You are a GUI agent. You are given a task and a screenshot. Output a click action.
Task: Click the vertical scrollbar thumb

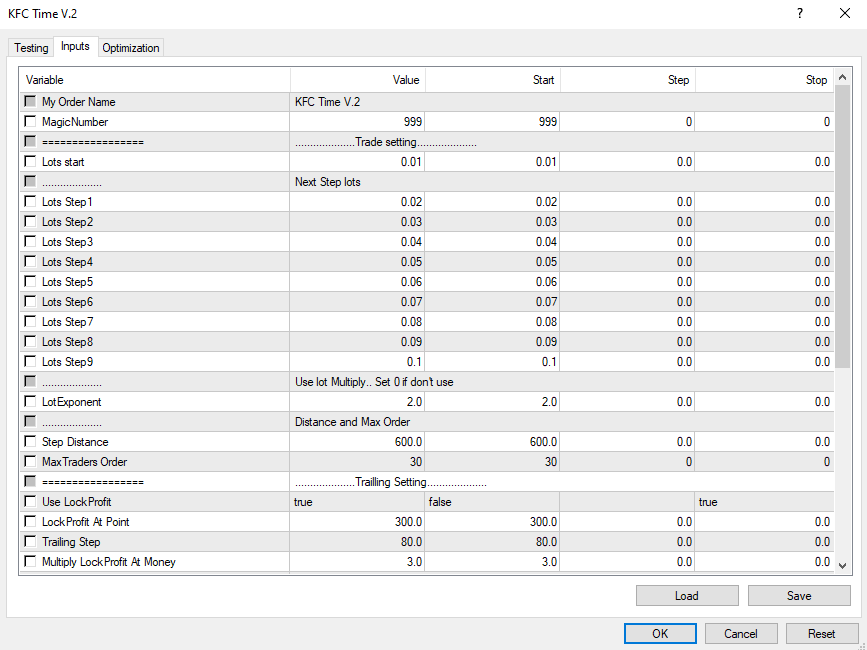click(x=842, y=227)
